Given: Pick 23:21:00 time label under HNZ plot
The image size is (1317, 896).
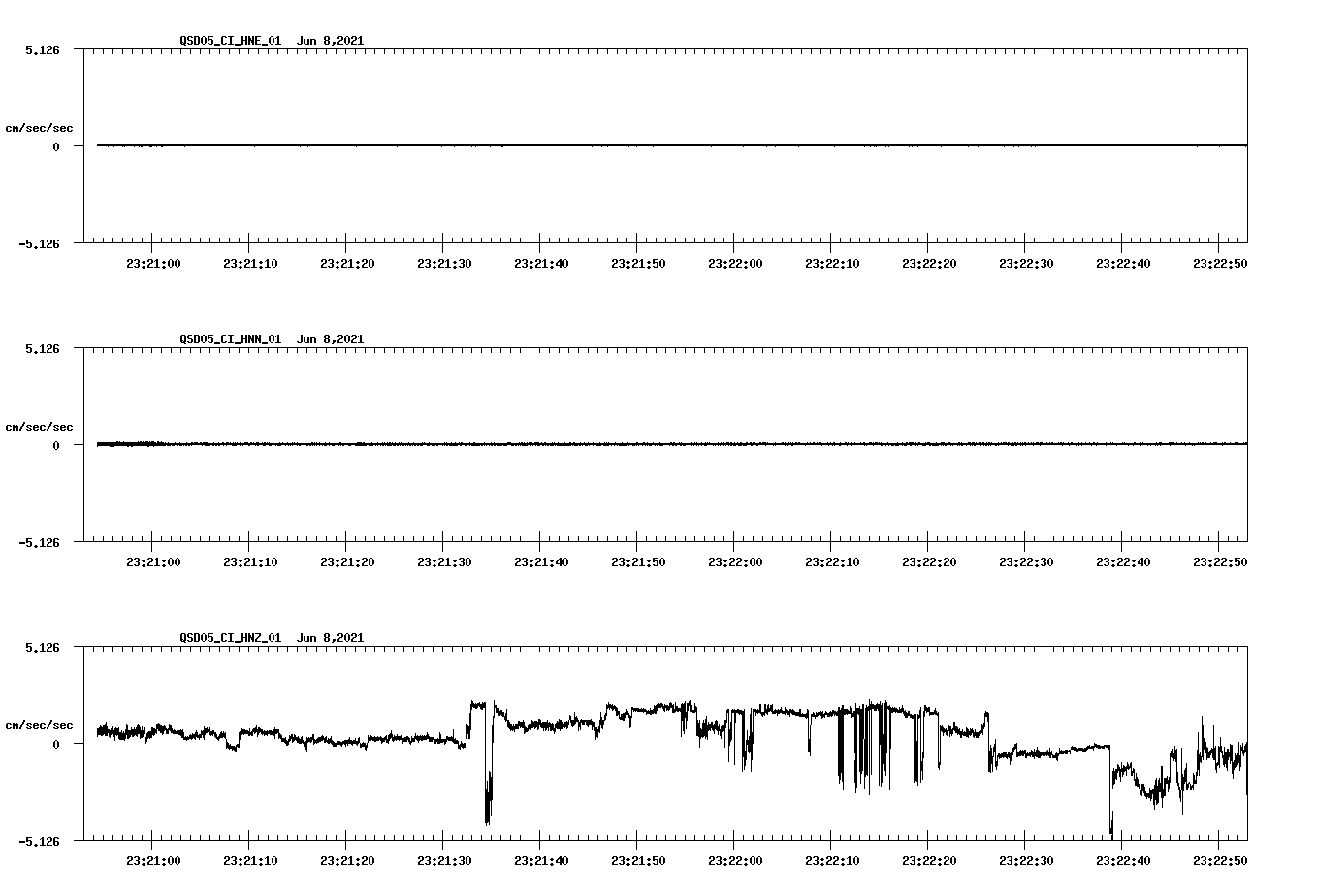Looking at the screenshot, I should point(153,860).
